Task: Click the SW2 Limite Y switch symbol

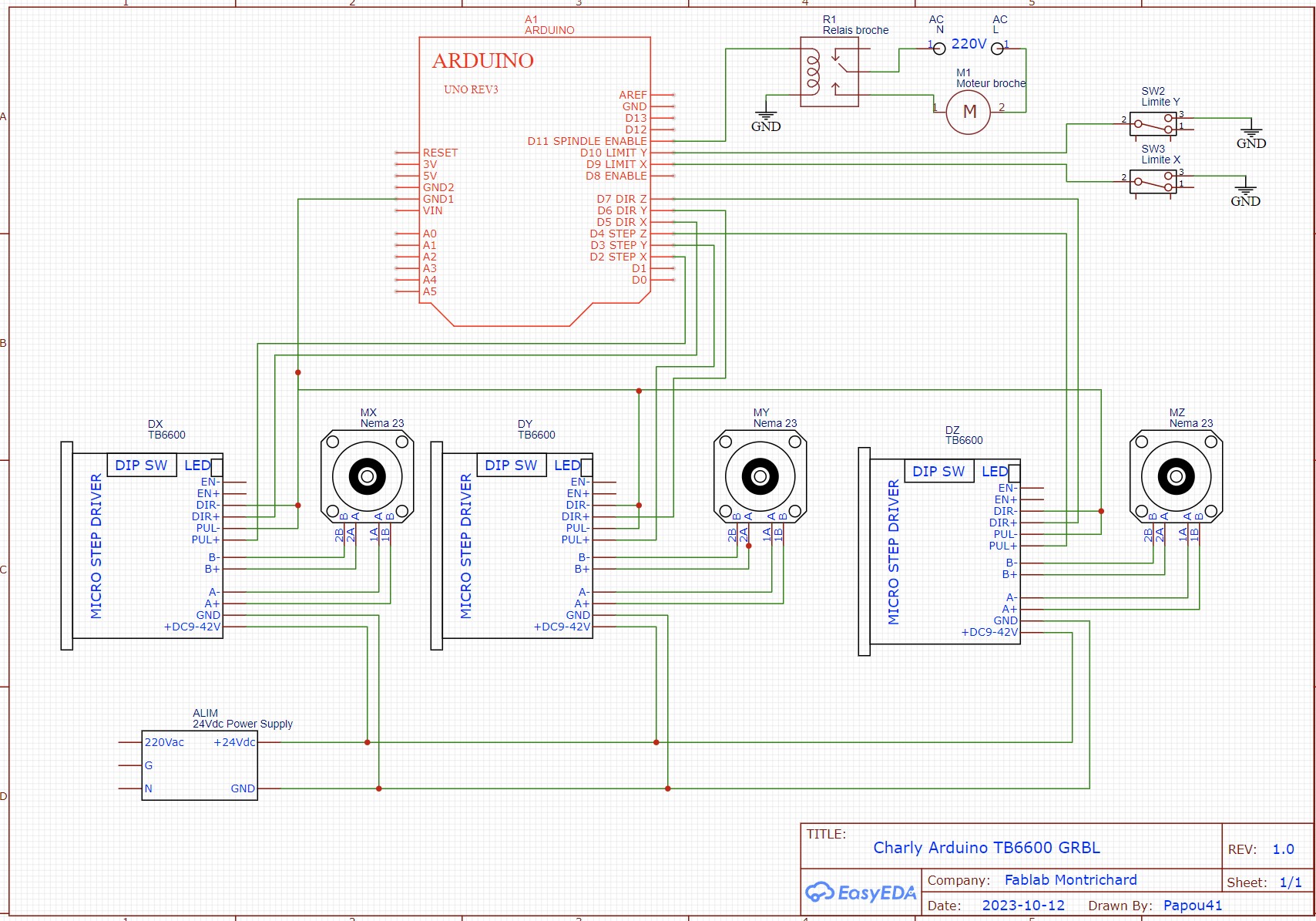Action: [1153, 123]
